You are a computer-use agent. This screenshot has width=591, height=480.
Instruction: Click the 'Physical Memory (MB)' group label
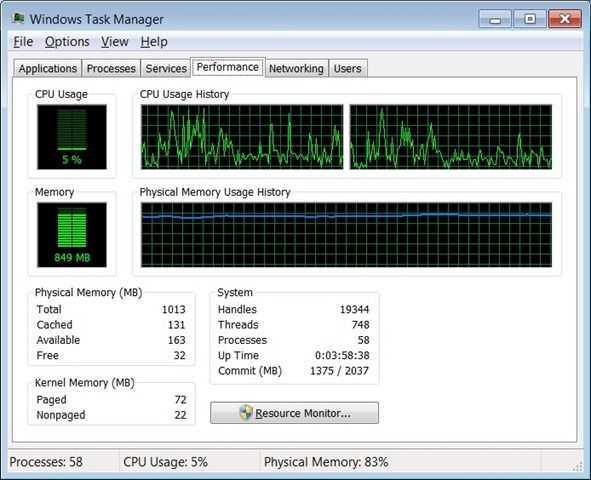tap(89, 293)
